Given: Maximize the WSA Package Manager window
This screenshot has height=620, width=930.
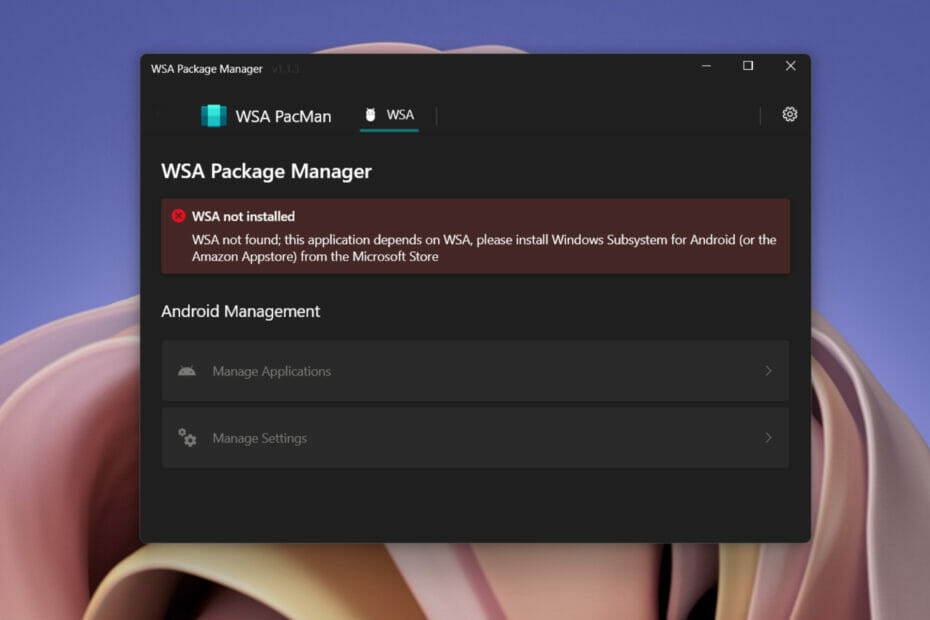Looking at the screenshot, I should point(748,66).
